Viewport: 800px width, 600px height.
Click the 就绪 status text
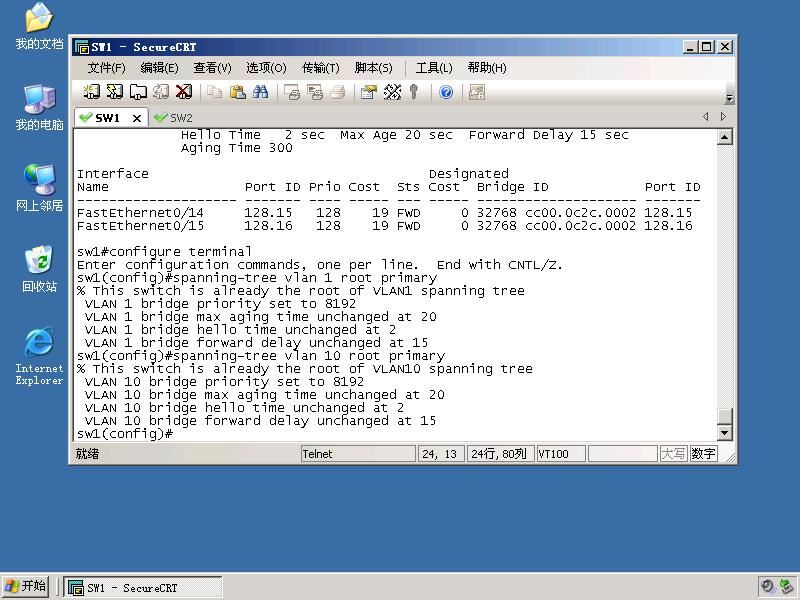pos(87,454)
